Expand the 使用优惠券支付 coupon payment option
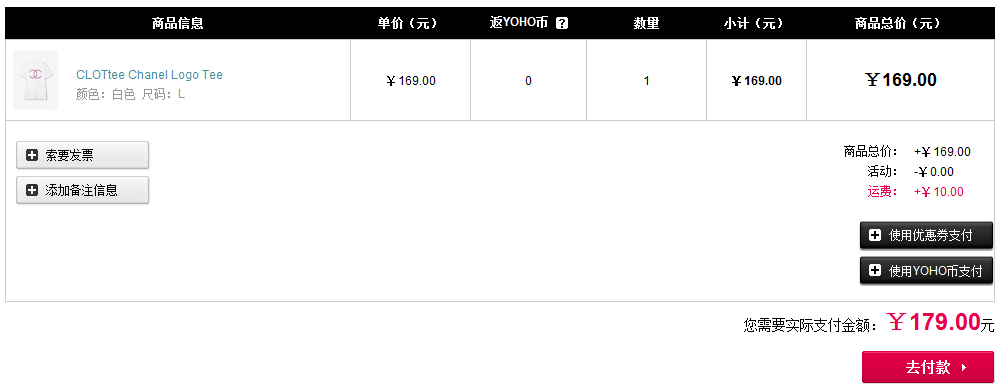This screenshot has height=389, width=1002. (926, 236)
